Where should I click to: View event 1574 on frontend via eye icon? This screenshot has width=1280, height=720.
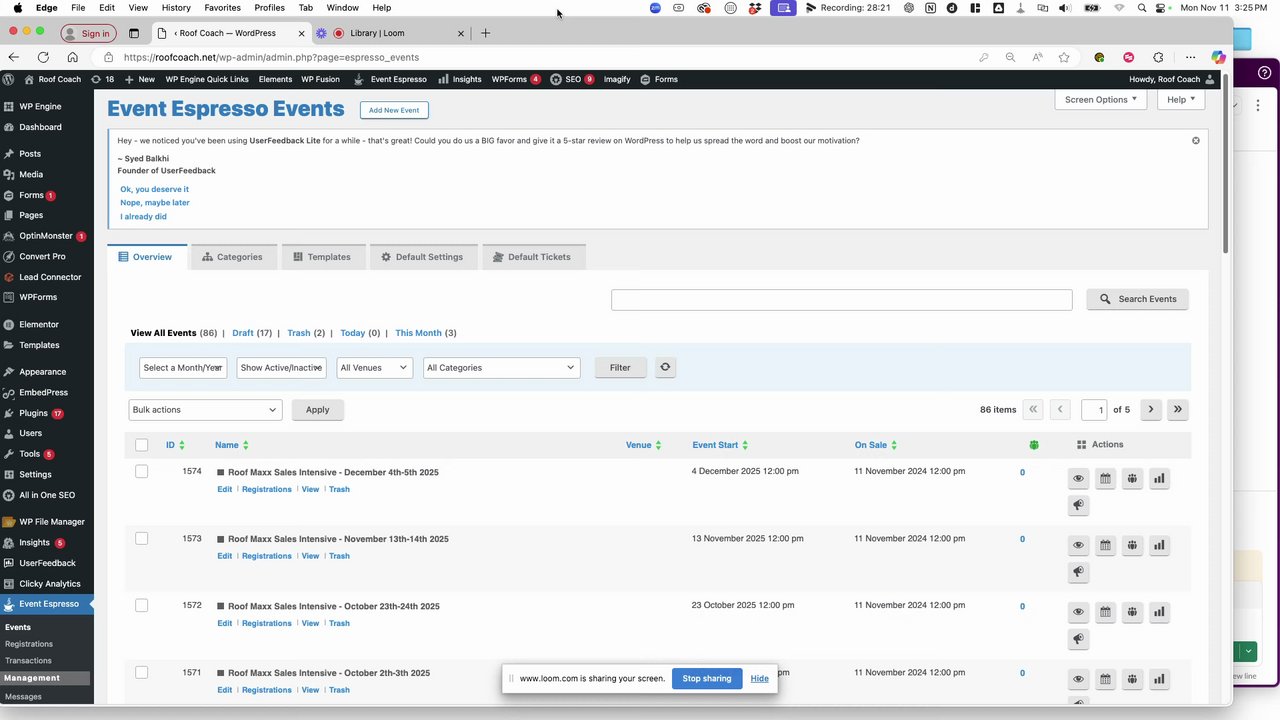[x=1078, y=479]
